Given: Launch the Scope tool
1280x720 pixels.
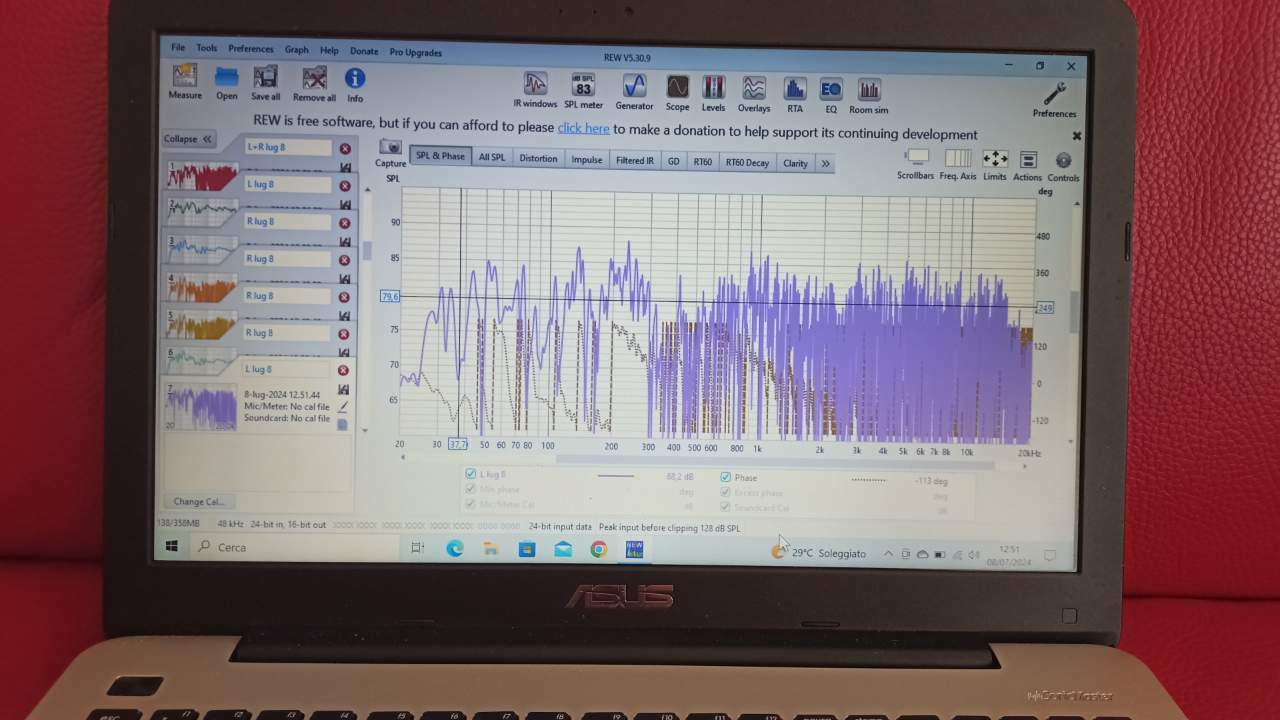Looking at the screenshot, I should [x=677, y=93].
